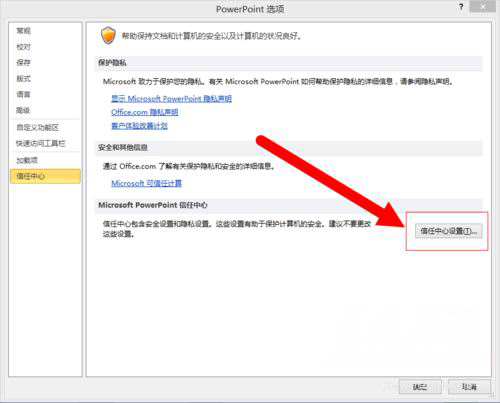Click the 信任中心设置(T)... button
Image resolution: width=500 pixels, height=403 pixels.
tap(449, 231)
